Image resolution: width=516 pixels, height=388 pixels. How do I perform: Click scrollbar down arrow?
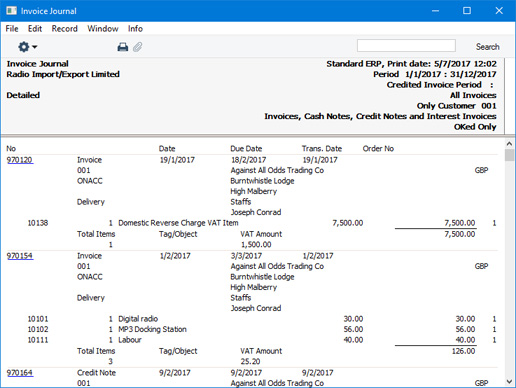(x=509, y=381)
